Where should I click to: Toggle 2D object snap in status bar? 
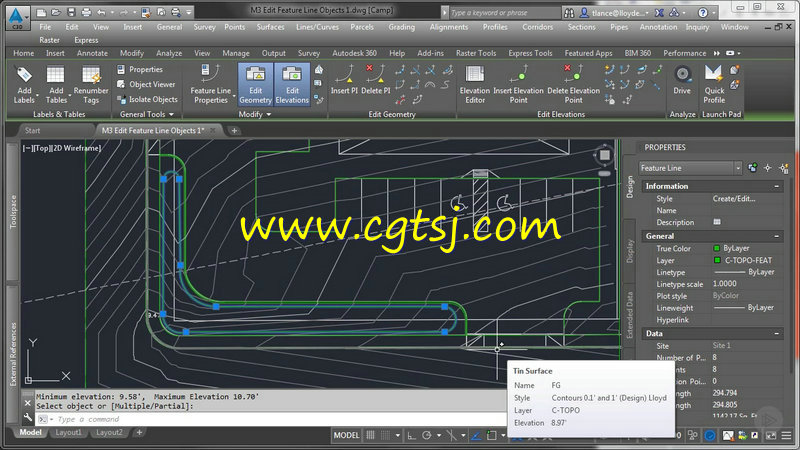[x=491, y=435]
